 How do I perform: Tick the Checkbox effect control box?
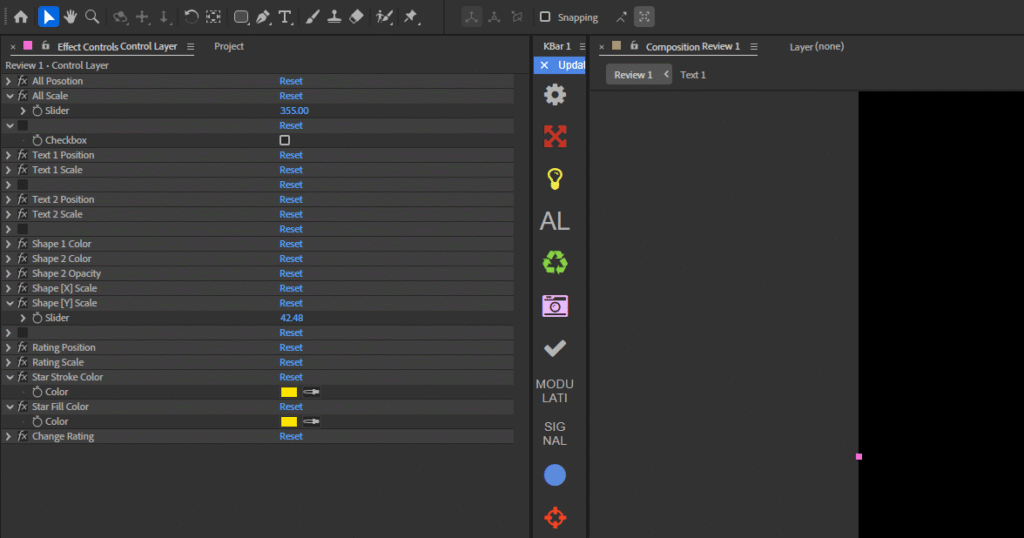pos(285,140)
